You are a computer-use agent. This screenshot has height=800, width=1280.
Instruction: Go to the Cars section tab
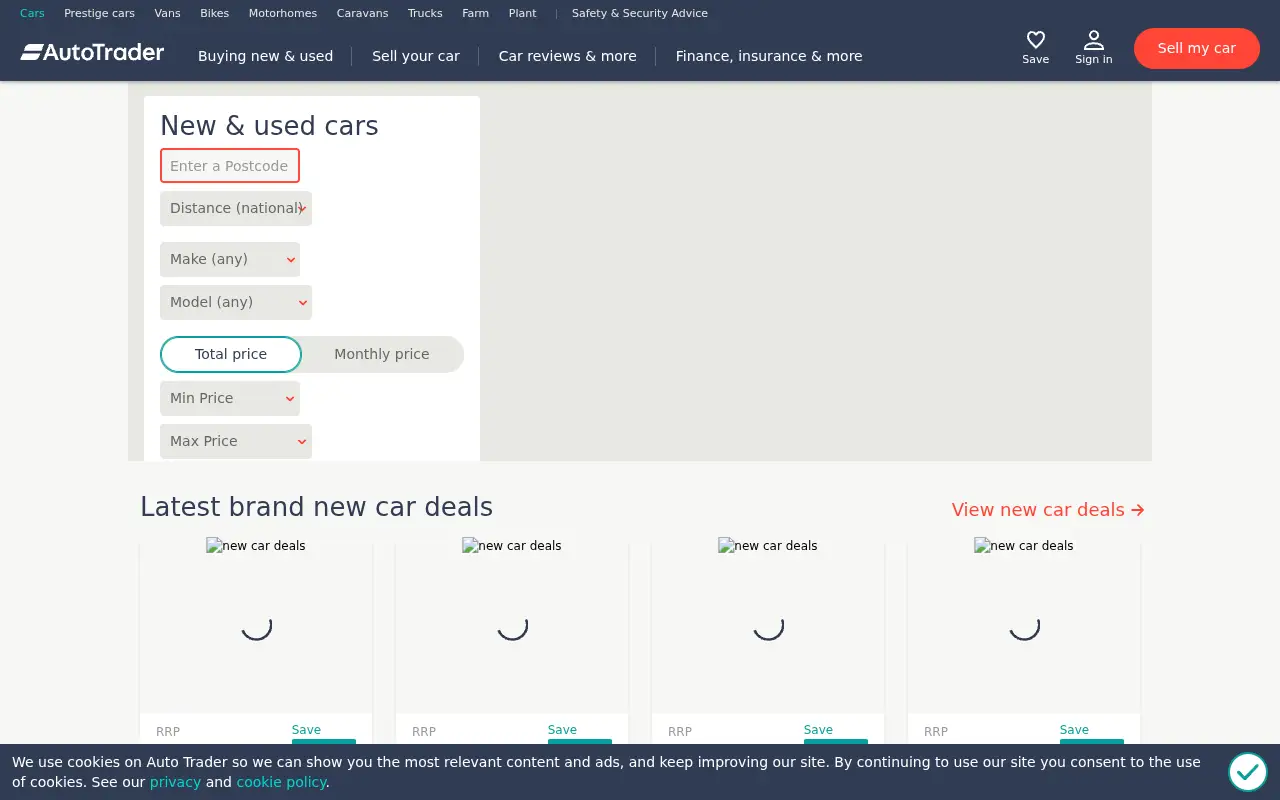click(x=32, y=13)
